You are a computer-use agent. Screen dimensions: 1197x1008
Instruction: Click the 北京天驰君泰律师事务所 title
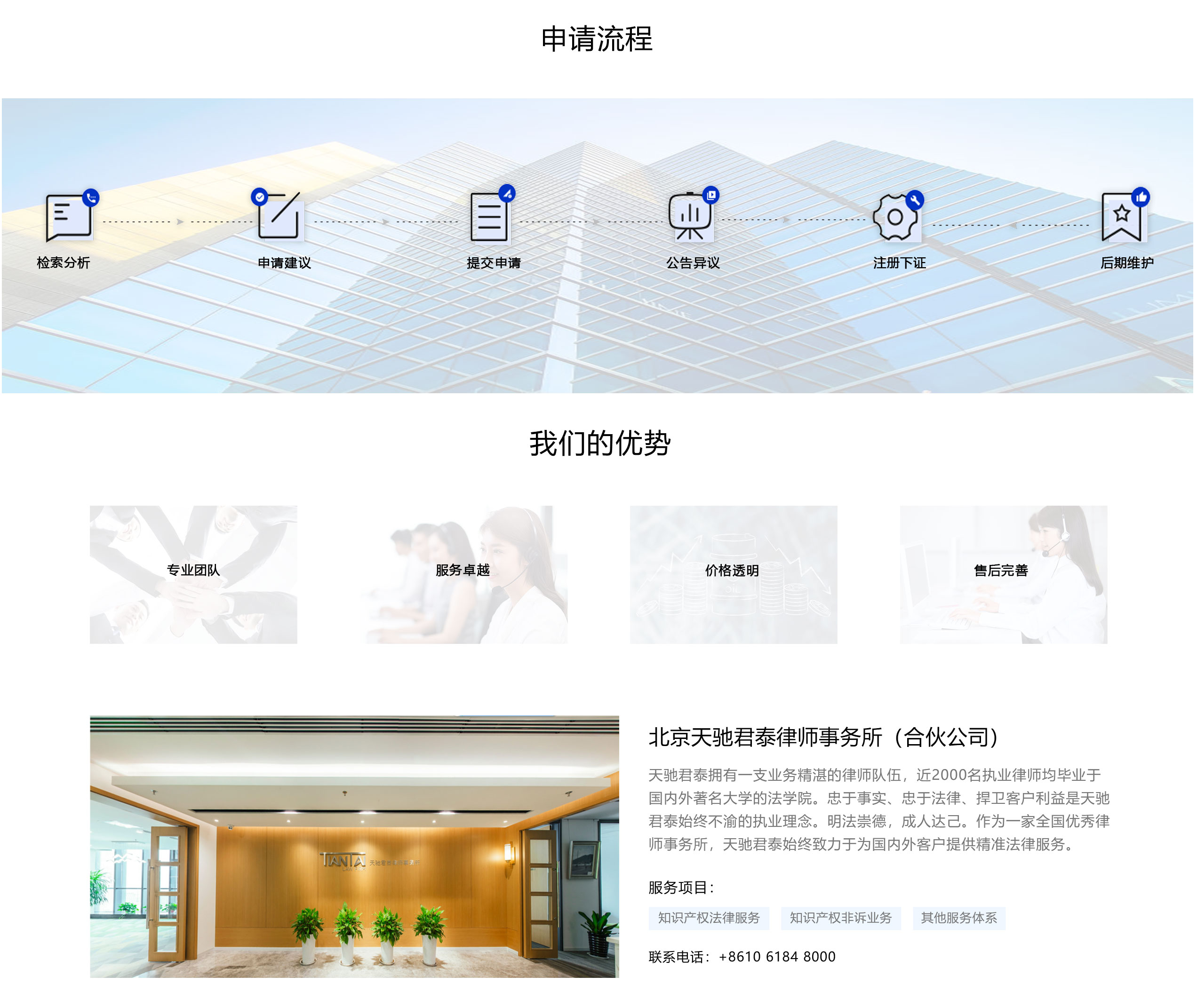pyautogui.click(x=824, y=738)
